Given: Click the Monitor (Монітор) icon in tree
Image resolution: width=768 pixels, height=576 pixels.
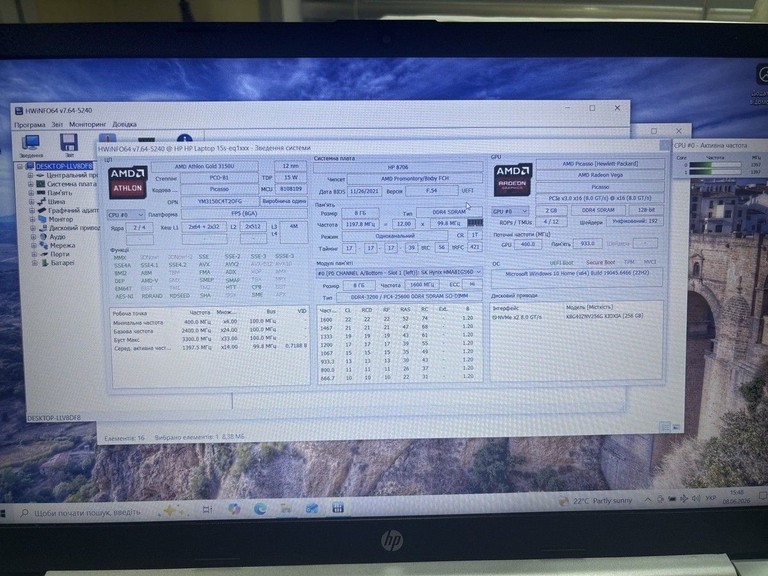Looking at the screenshot, I should tap(42, 219).
